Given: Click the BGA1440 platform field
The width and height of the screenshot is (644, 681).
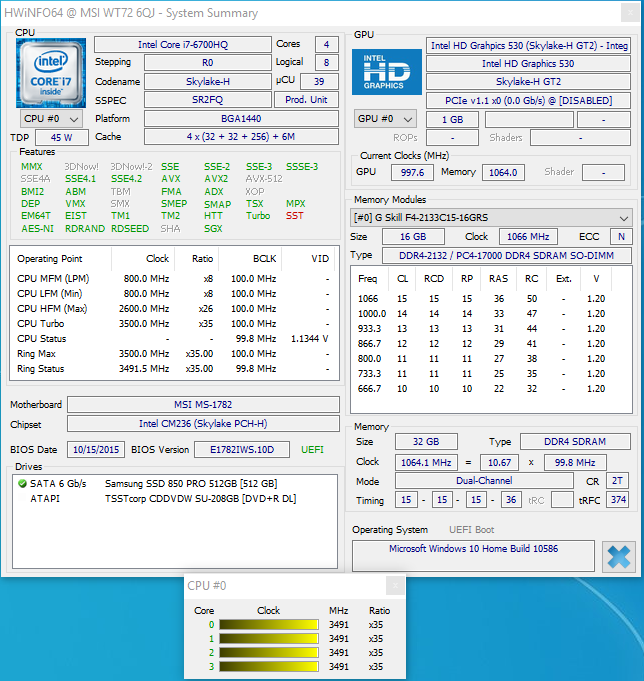Looking at the screenshot, I should 241,118.
